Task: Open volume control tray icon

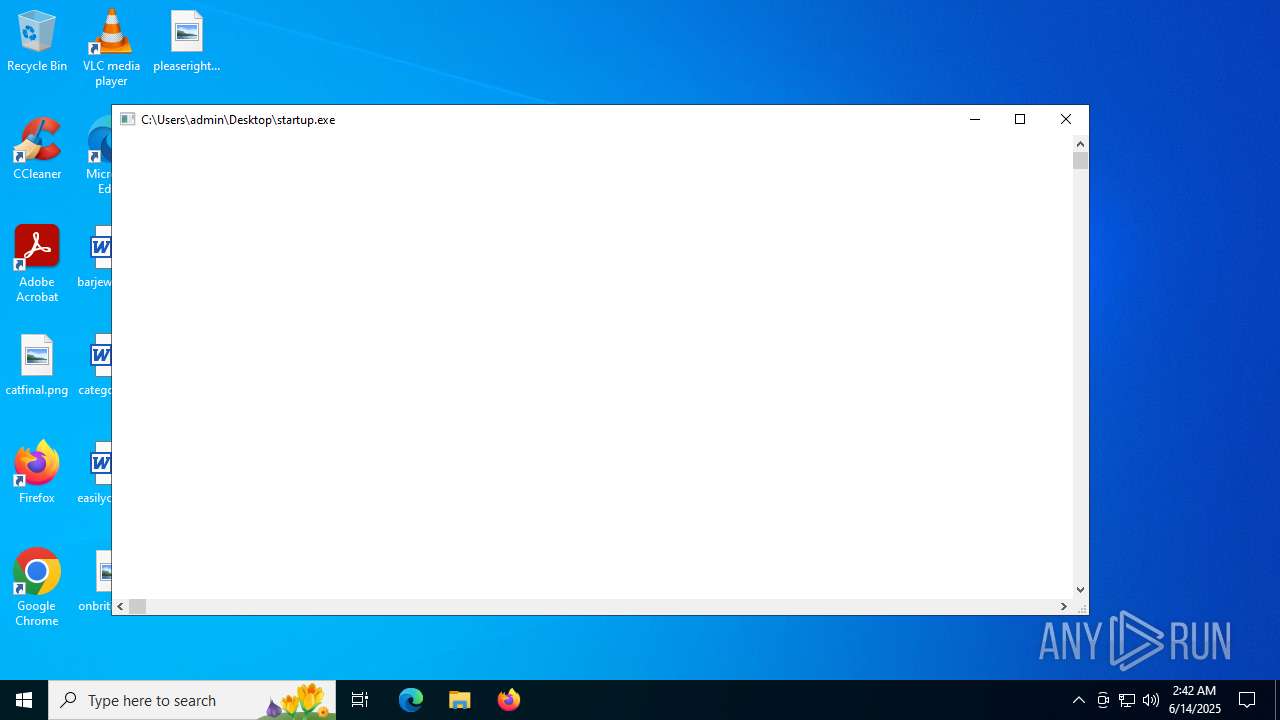Action: [x=1151, y=700]
